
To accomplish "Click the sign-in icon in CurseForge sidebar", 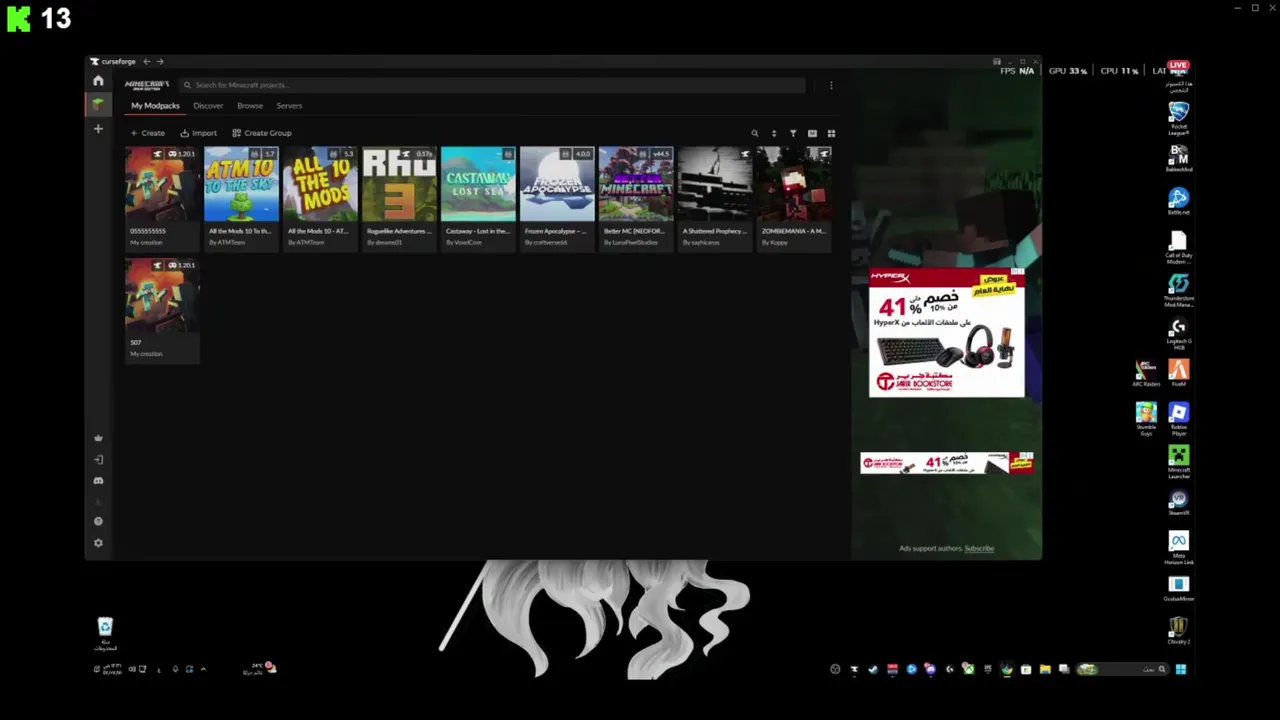I will point(98,459).
